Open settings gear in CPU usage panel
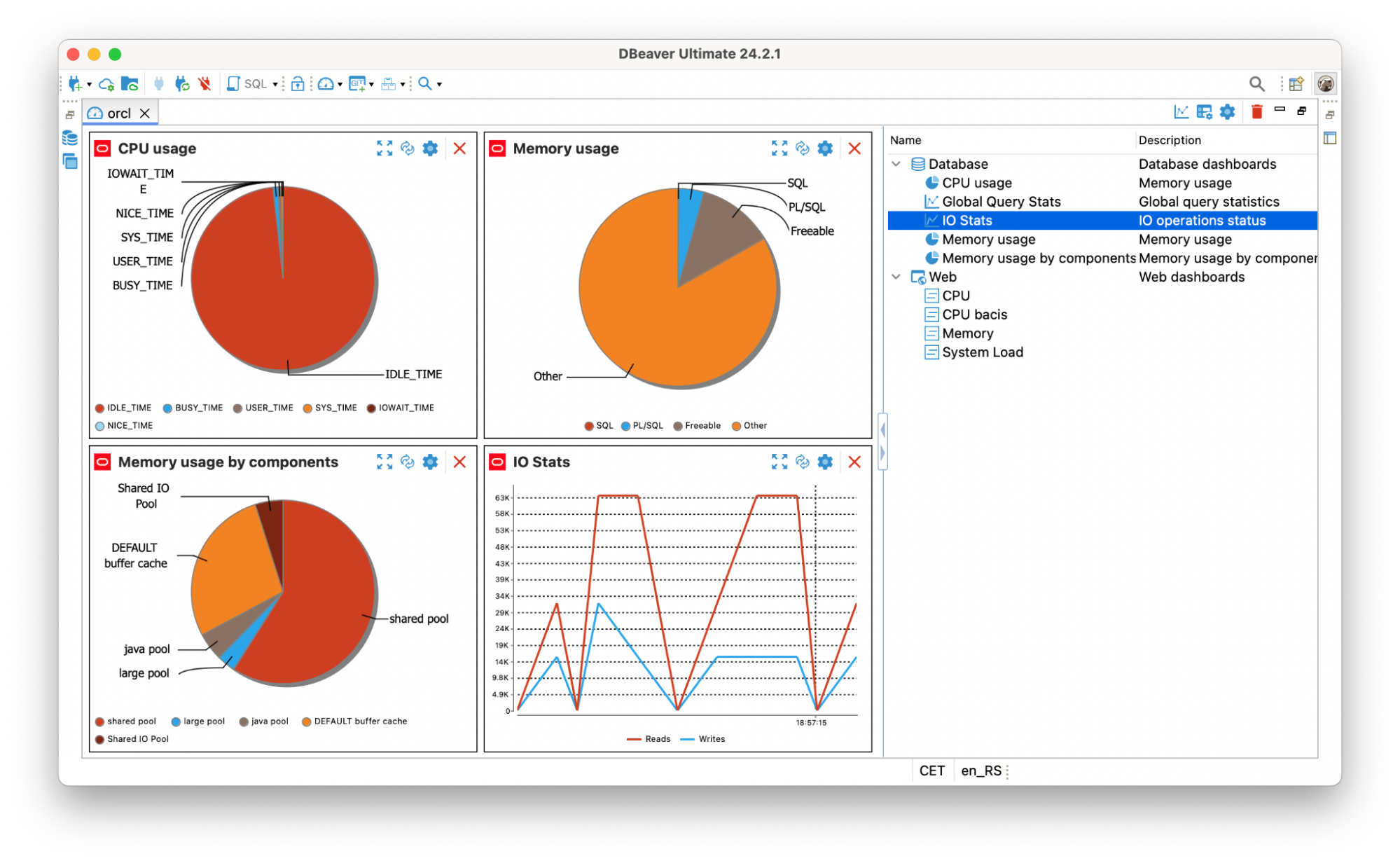 (x=430, y=149)
